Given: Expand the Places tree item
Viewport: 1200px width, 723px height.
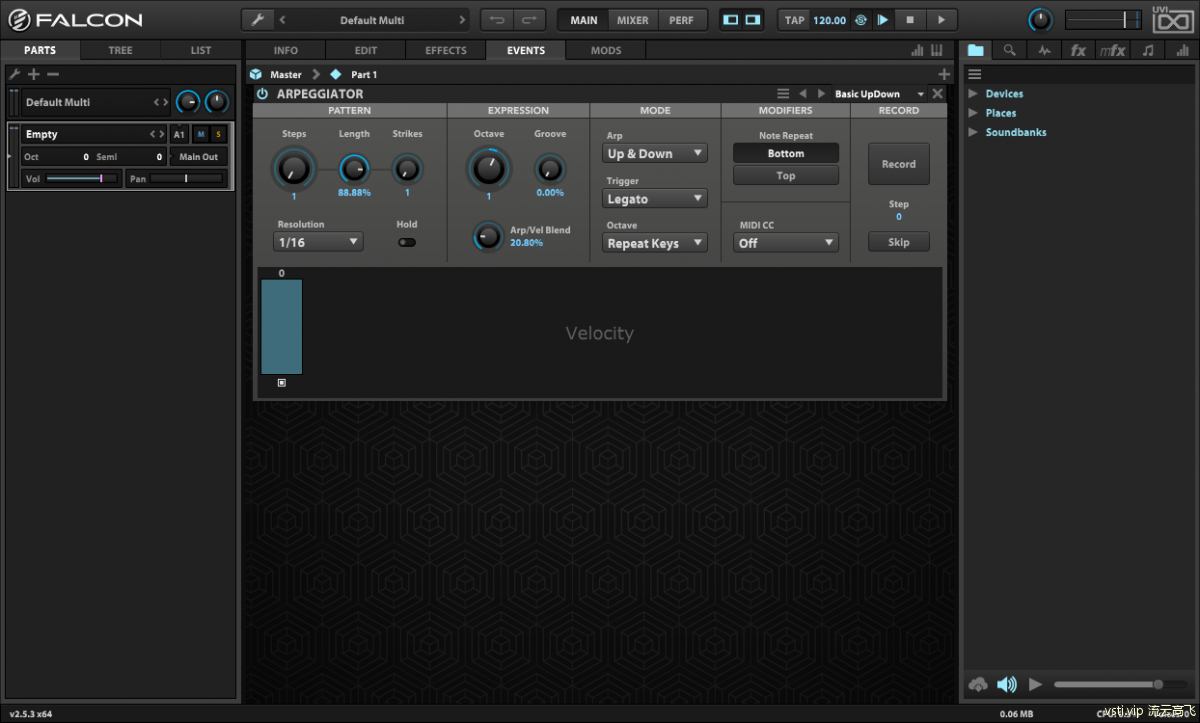Looking at the screenshot, I should (973, 113).
